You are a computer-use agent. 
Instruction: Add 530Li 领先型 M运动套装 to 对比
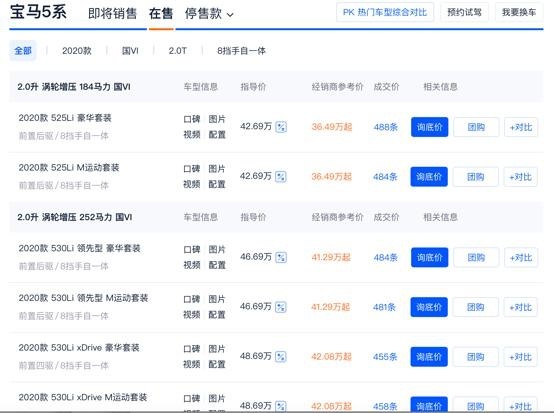click(521, 307)
